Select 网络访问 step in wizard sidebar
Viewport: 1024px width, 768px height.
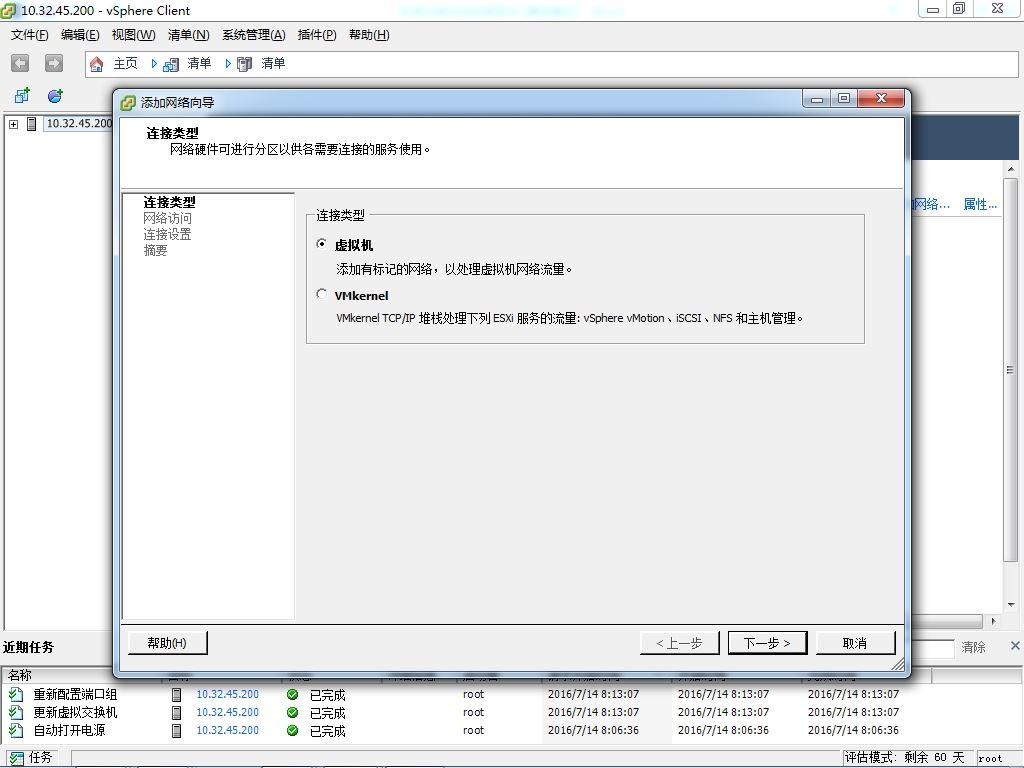[x=167, y=218]
